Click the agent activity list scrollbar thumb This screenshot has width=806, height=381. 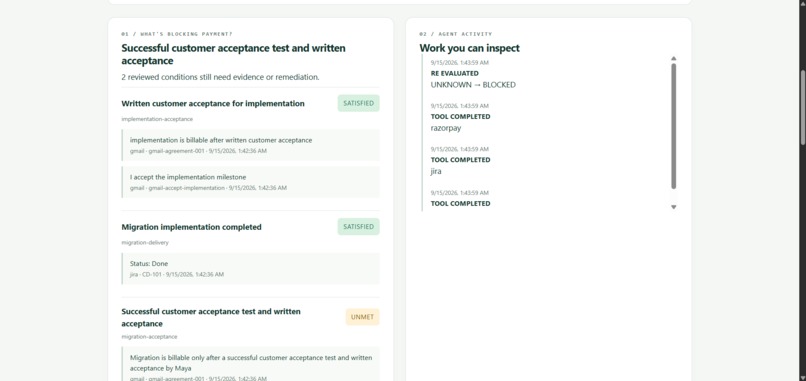(673, 126)
